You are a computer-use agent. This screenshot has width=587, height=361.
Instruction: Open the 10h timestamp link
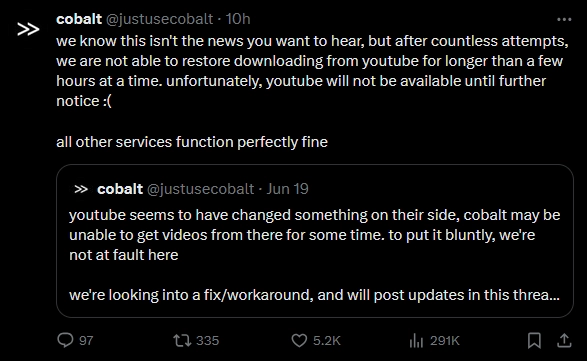[238, 19]
